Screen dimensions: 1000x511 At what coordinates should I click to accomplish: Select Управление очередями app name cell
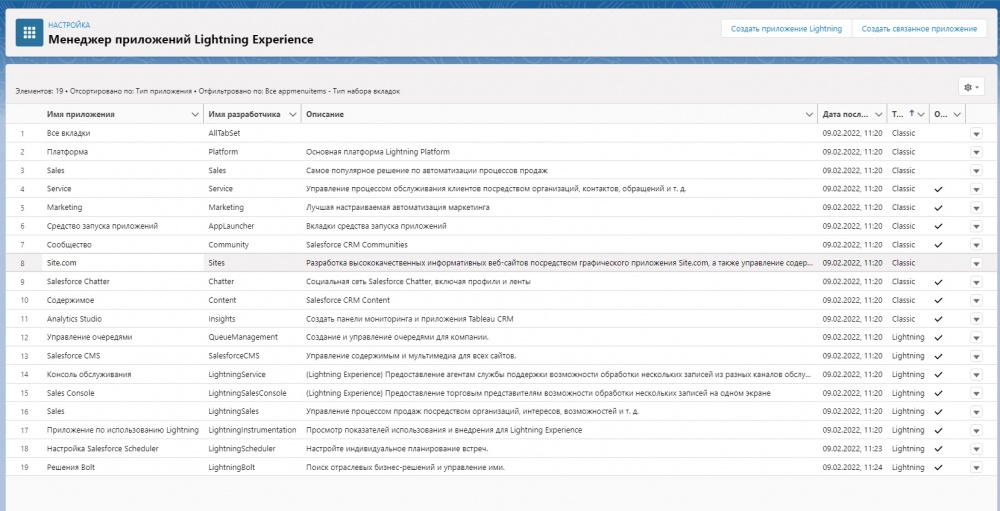(89, 337)
